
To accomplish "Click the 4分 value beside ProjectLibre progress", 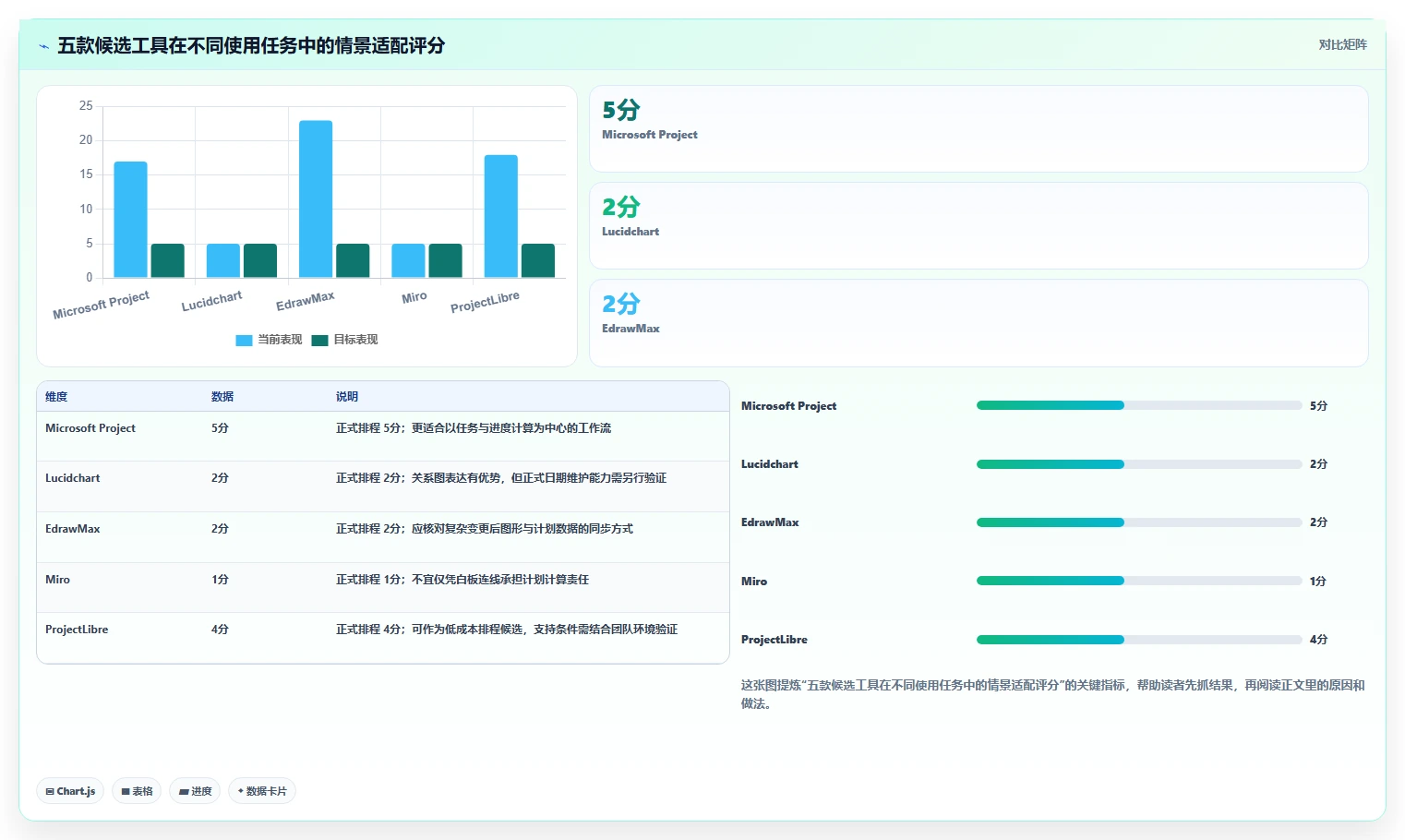I will click(x=1318, y=640).
